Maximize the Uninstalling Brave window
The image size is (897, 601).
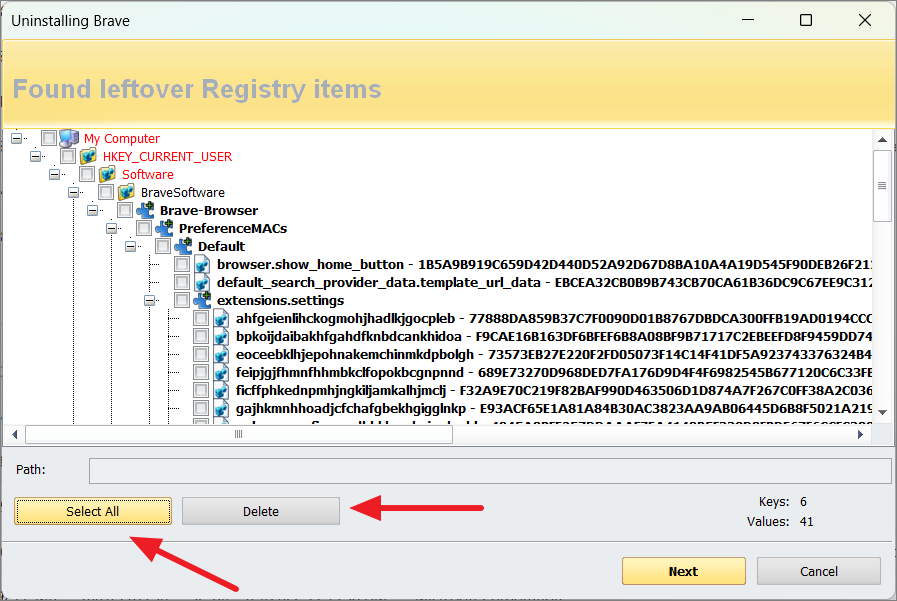[x=805, y=21]
